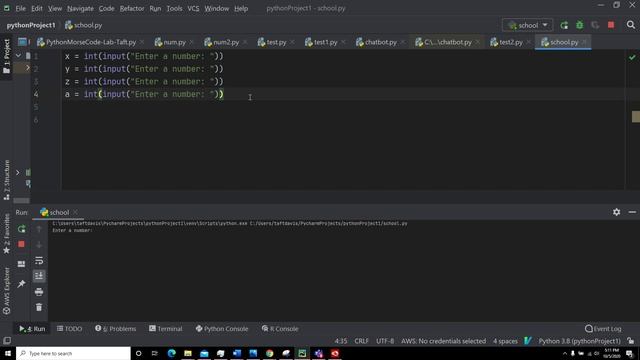The height and width of the screenshot is (360, 640).
Task: Open the Project tool window sidebar button
Action: (6, 56)
